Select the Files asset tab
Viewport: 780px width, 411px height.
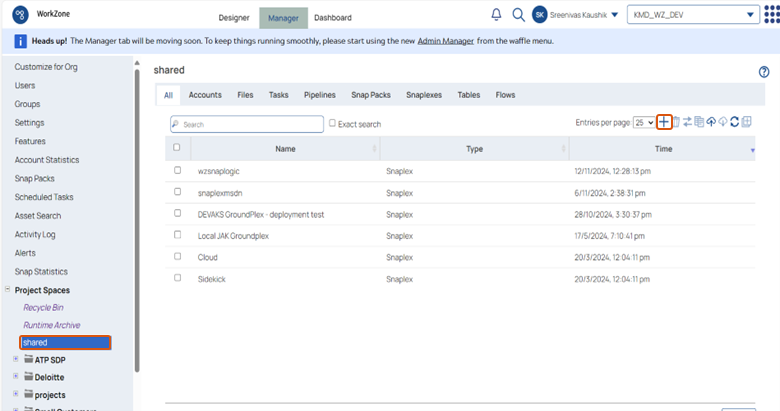[x=245, y=95]
